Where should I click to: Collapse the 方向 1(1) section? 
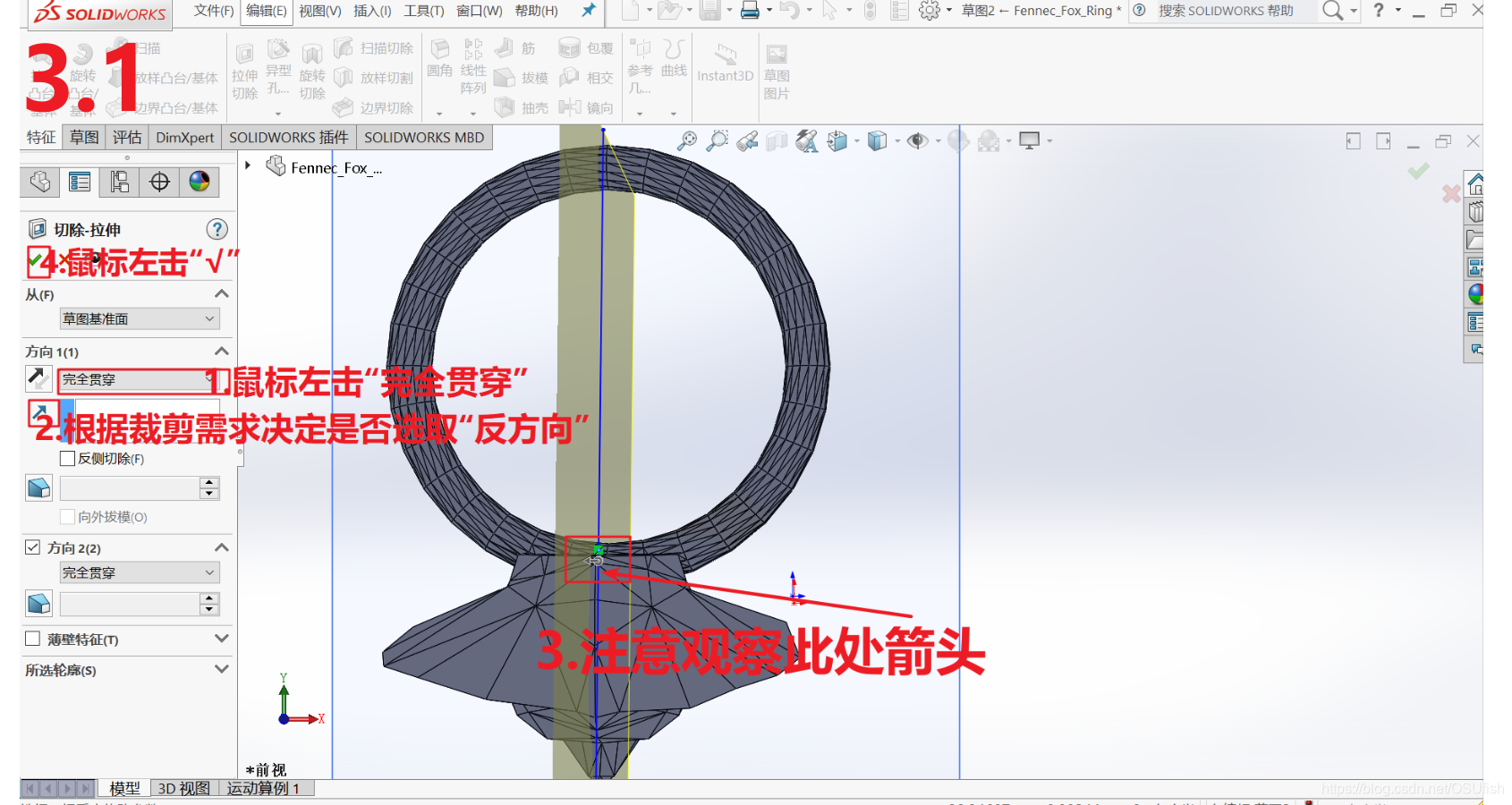(x=222, y=352)
